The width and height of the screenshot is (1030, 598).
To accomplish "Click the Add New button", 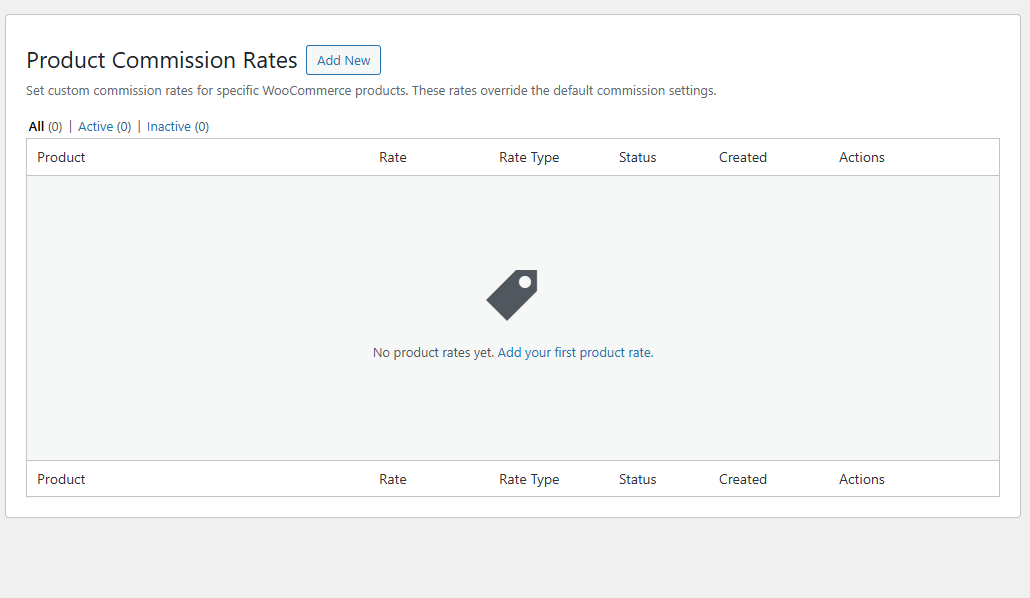I will (343, 60).
